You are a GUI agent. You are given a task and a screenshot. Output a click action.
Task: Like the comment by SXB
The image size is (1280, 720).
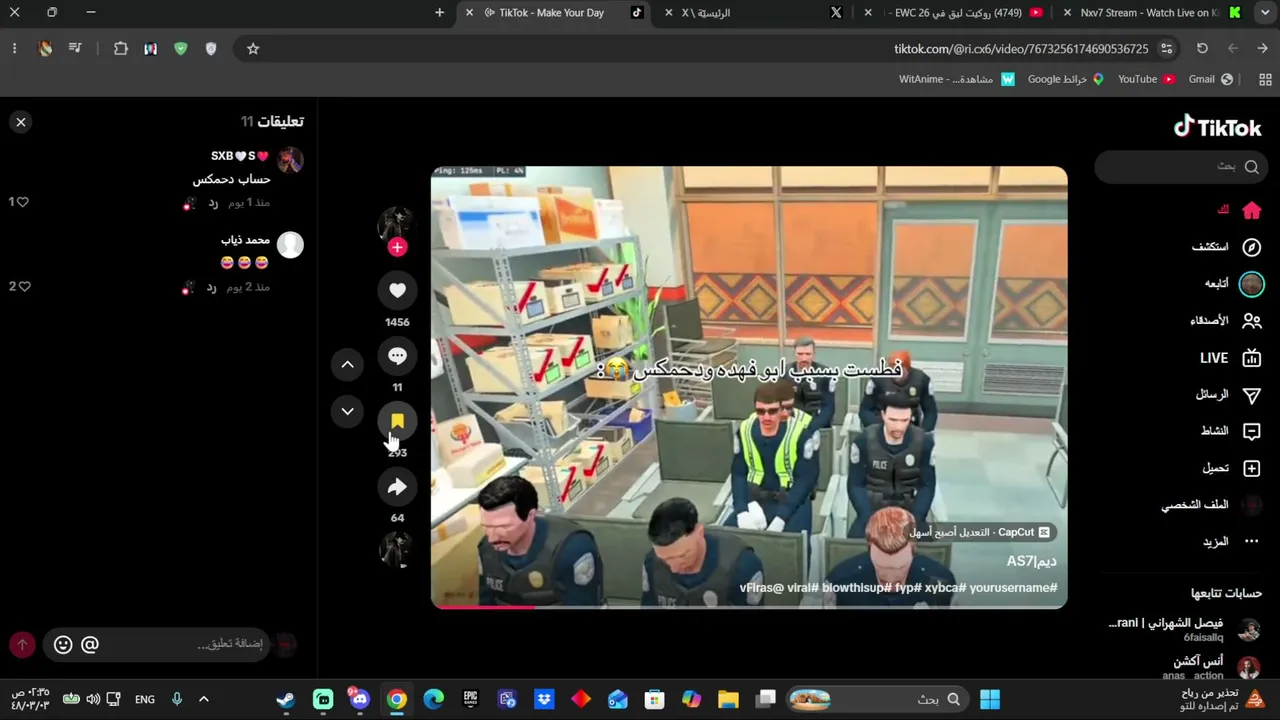click(x=22, y=202)
